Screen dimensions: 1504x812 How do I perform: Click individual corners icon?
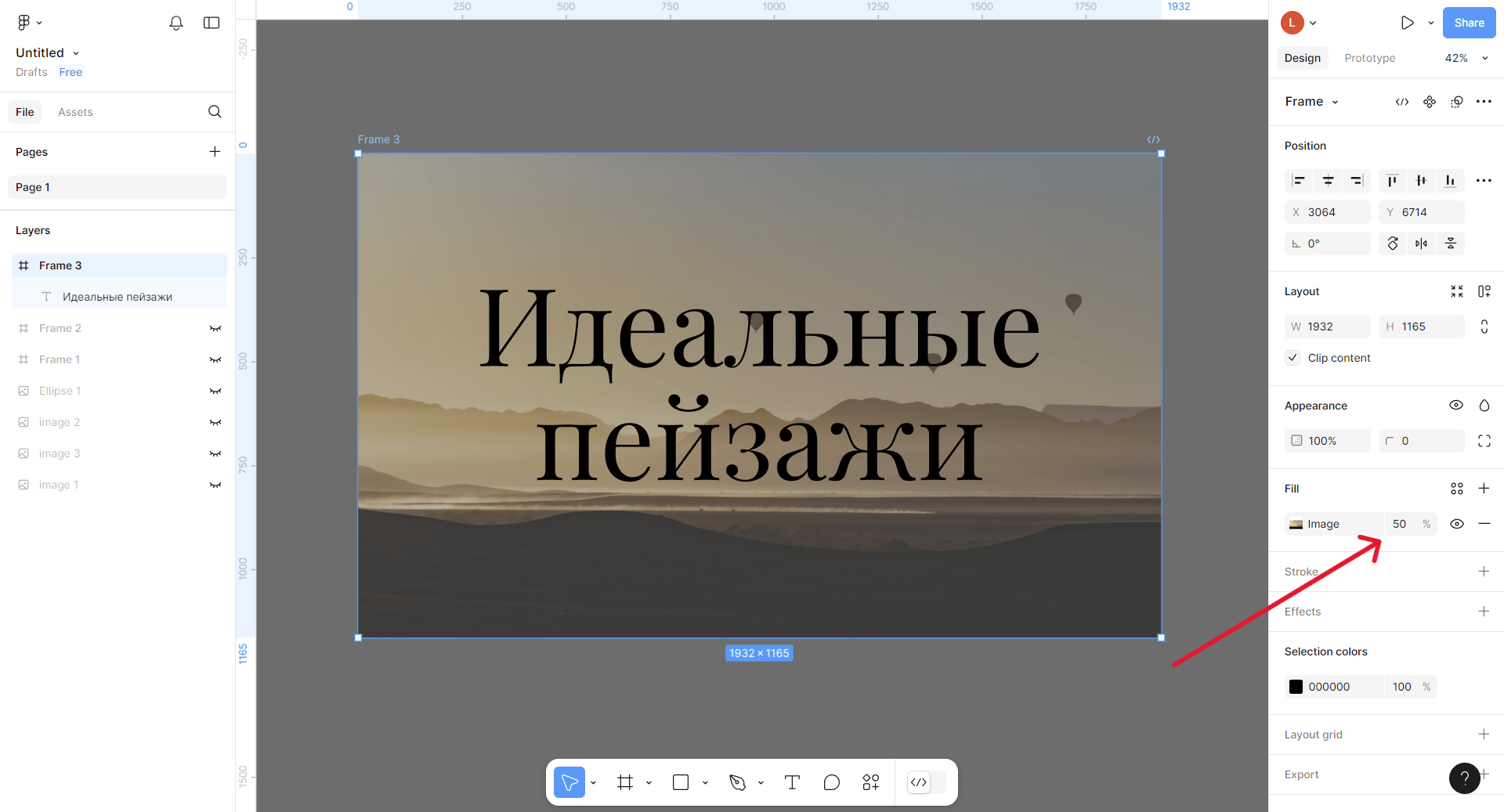[1484, 441]
